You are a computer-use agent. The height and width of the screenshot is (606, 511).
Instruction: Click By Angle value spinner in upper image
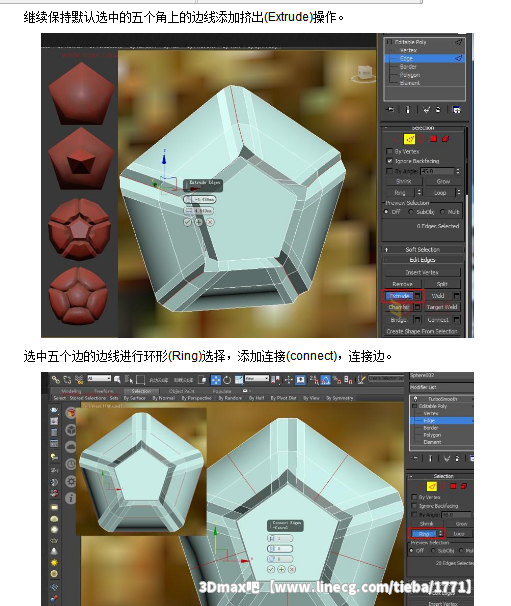tap(458, 171)
